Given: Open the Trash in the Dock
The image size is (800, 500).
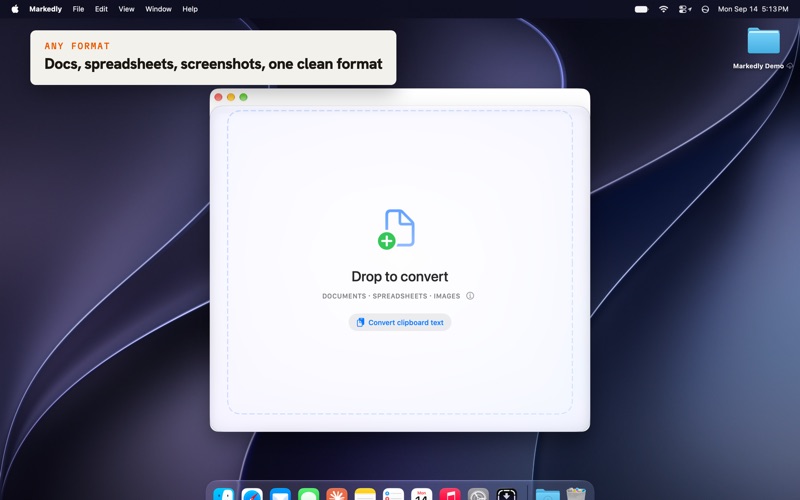Looking at the screenshot, I should coord(576,494).
